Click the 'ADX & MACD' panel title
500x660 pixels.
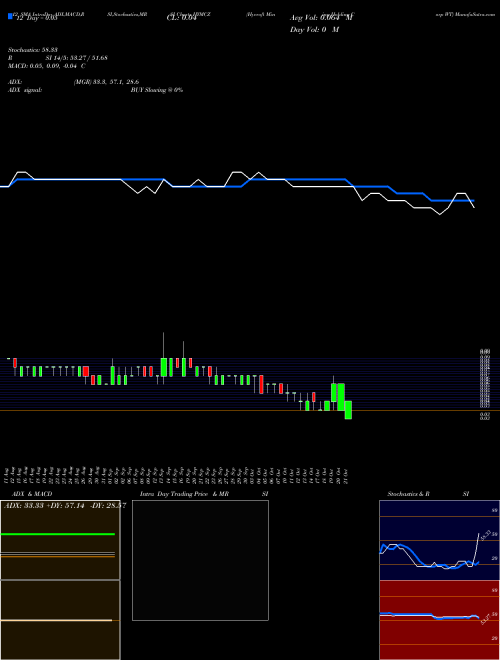(x=32, y=494)
